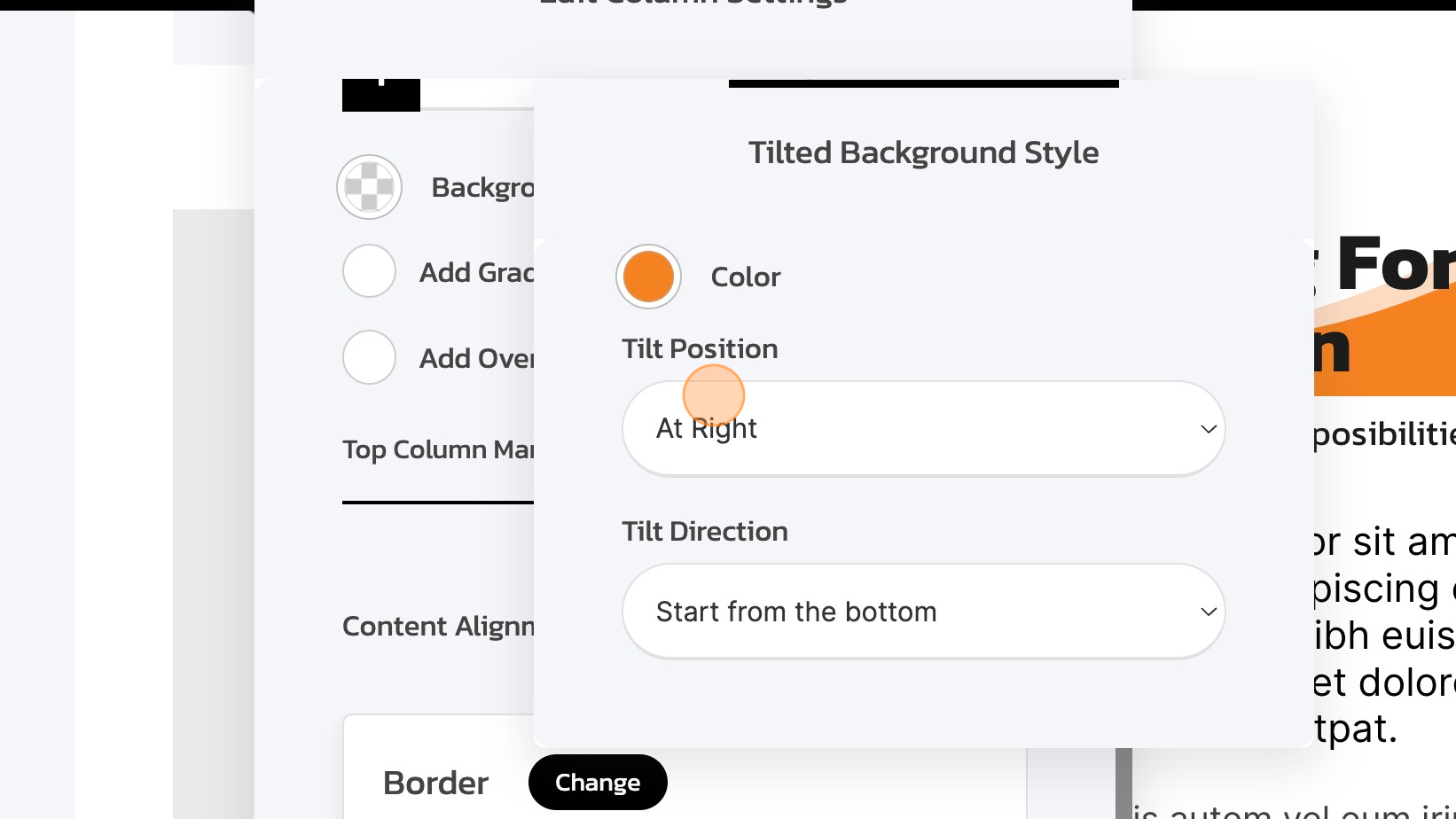This screenshot has width=1456, height=819.
Task: Click the Edit Column Settings dialog title
Action: [690, 4]
